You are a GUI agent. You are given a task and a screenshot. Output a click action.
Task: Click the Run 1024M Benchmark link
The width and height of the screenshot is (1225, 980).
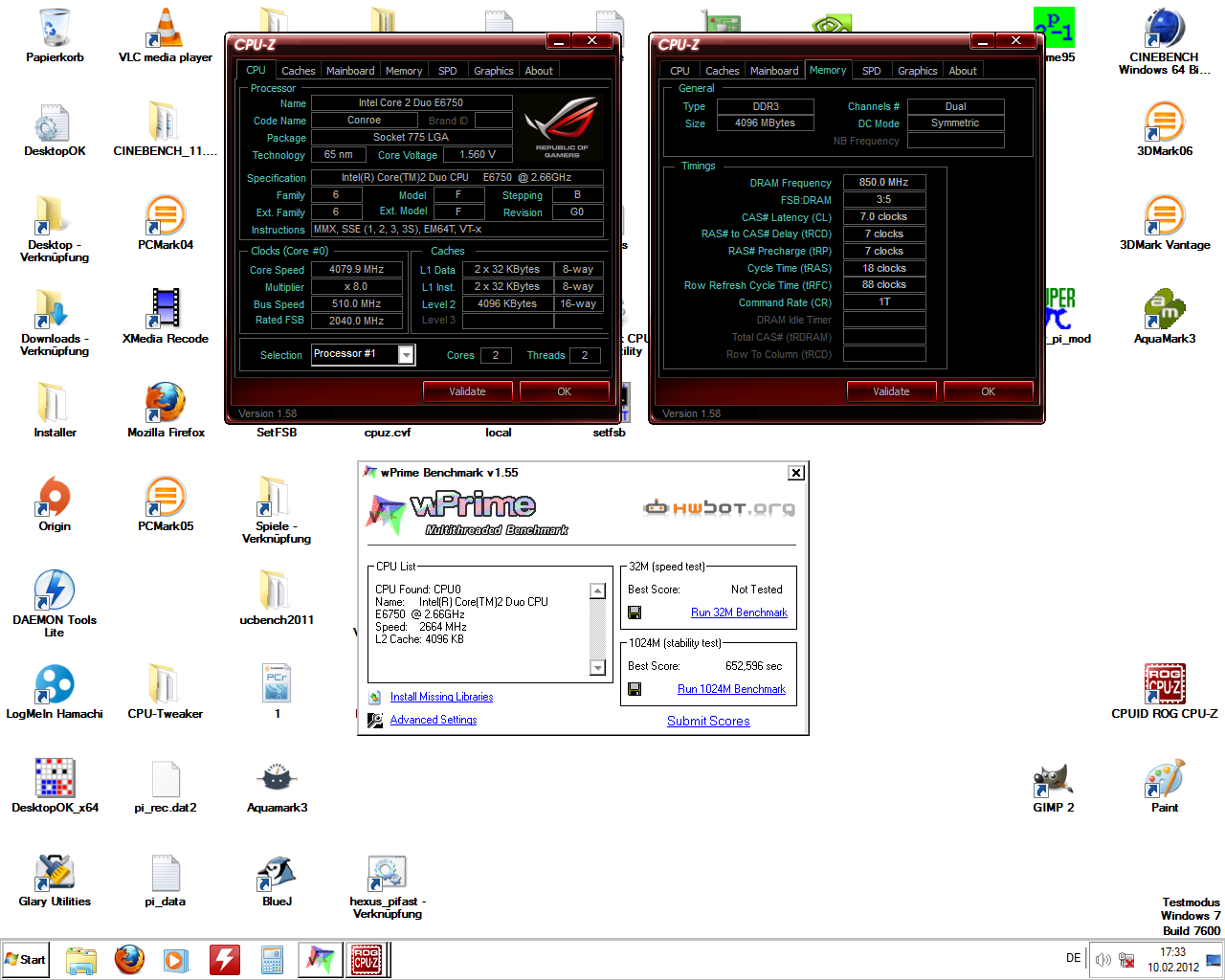point(731,689)
